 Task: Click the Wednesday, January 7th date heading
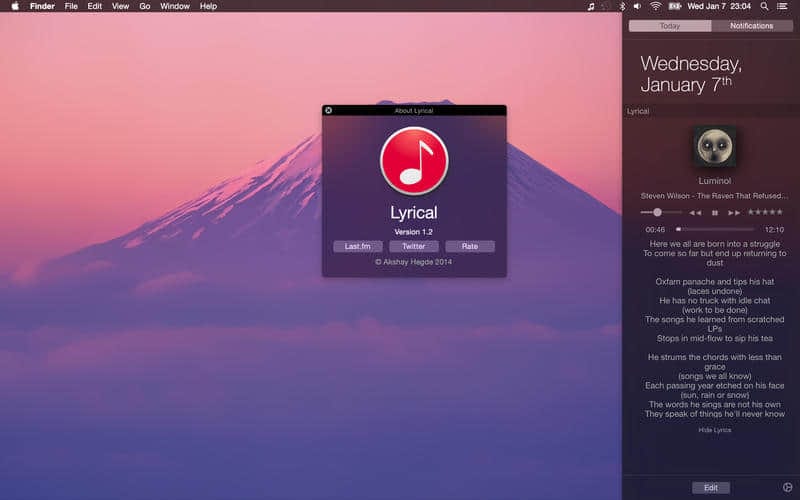pyautogui.click(x=691, y=74)
